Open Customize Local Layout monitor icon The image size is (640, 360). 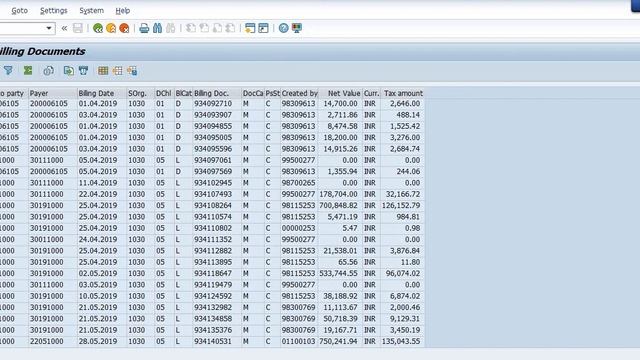297,28
